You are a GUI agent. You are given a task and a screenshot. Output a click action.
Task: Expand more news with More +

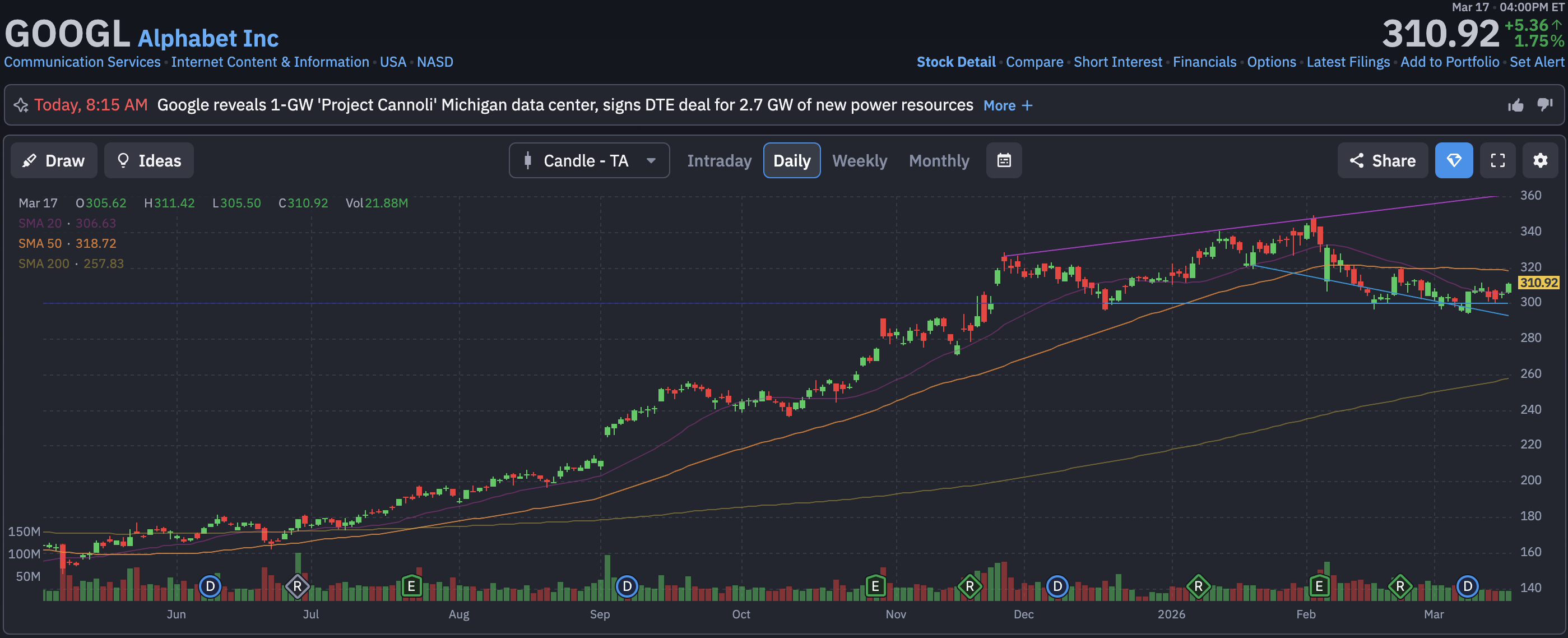1008,105
